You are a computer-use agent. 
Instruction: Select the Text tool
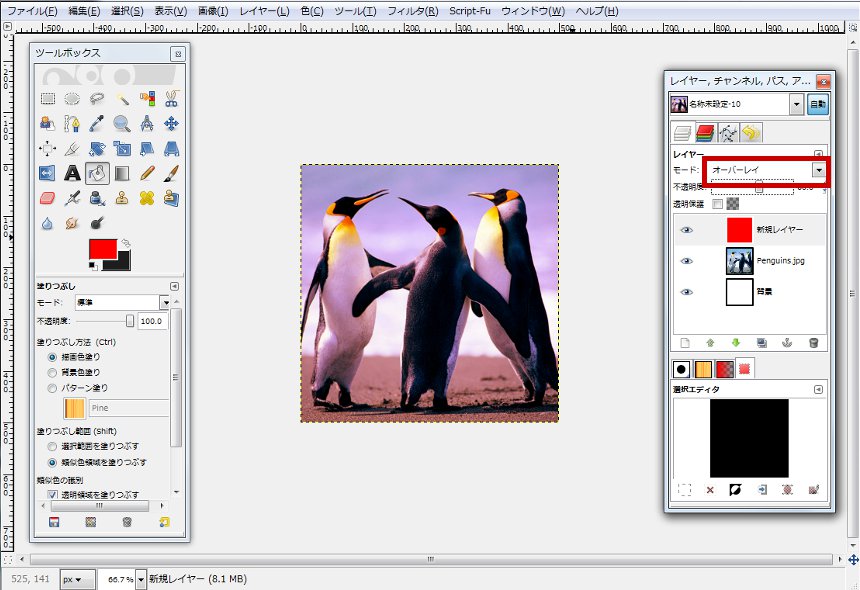click(70, 174)
